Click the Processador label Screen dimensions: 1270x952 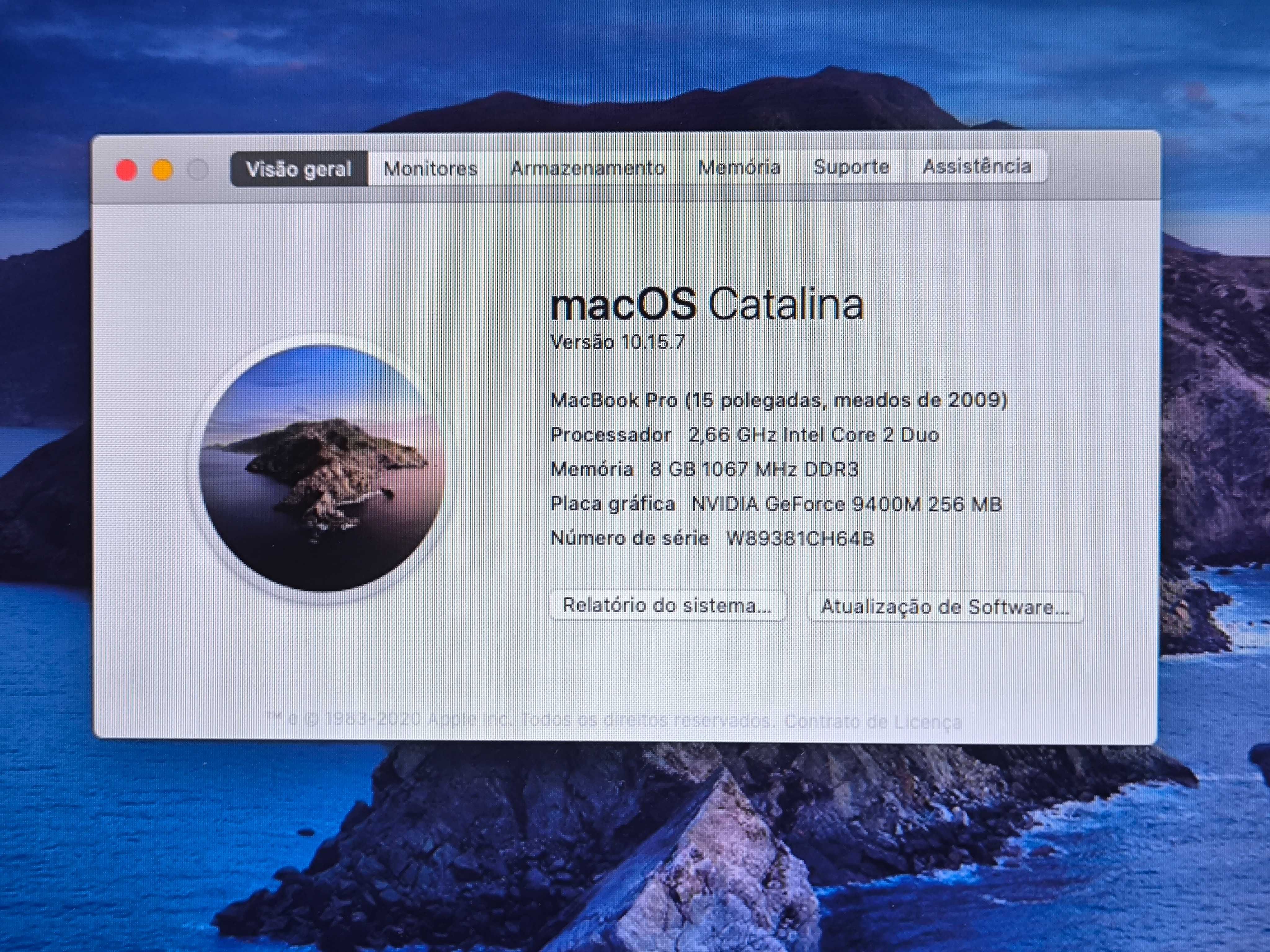611,435
